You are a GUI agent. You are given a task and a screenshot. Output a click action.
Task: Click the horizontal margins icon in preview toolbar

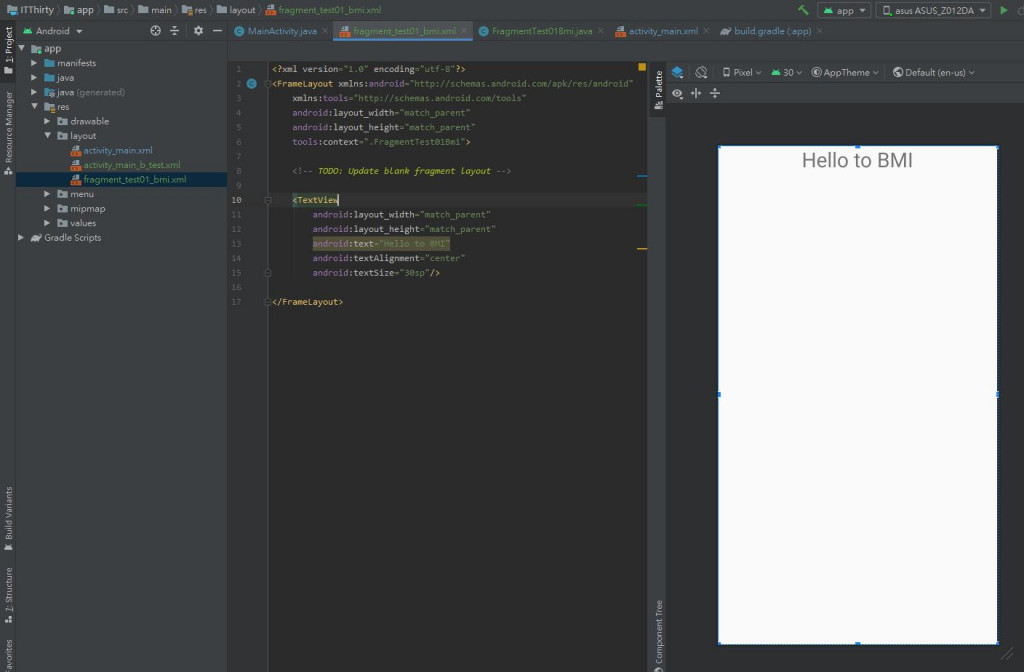click(696, 93)
